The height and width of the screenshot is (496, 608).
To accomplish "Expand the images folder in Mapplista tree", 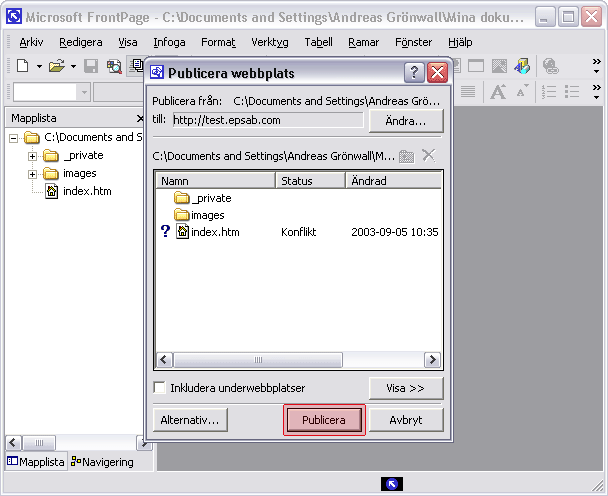I will coord(32,174).
